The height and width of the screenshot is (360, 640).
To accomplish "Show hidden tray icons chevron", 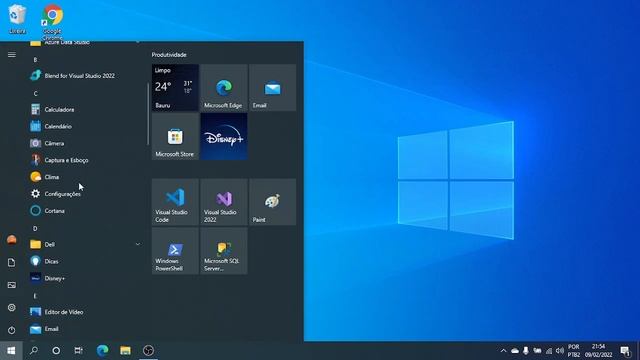I will [503, 351].
